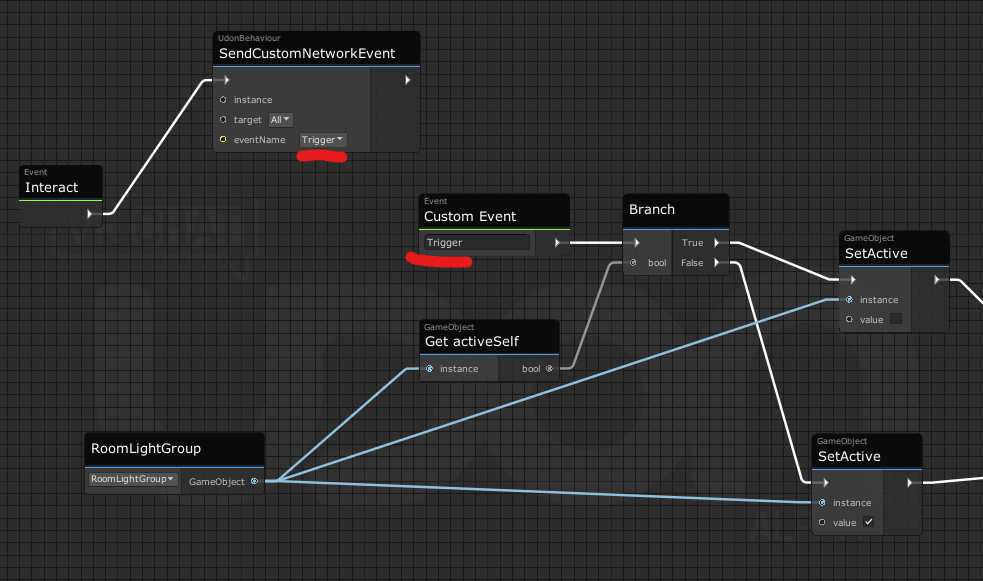The image size is (983, 581).
Task: Enable the value checkbox on upper SetActive
Action: coord(895,319)
